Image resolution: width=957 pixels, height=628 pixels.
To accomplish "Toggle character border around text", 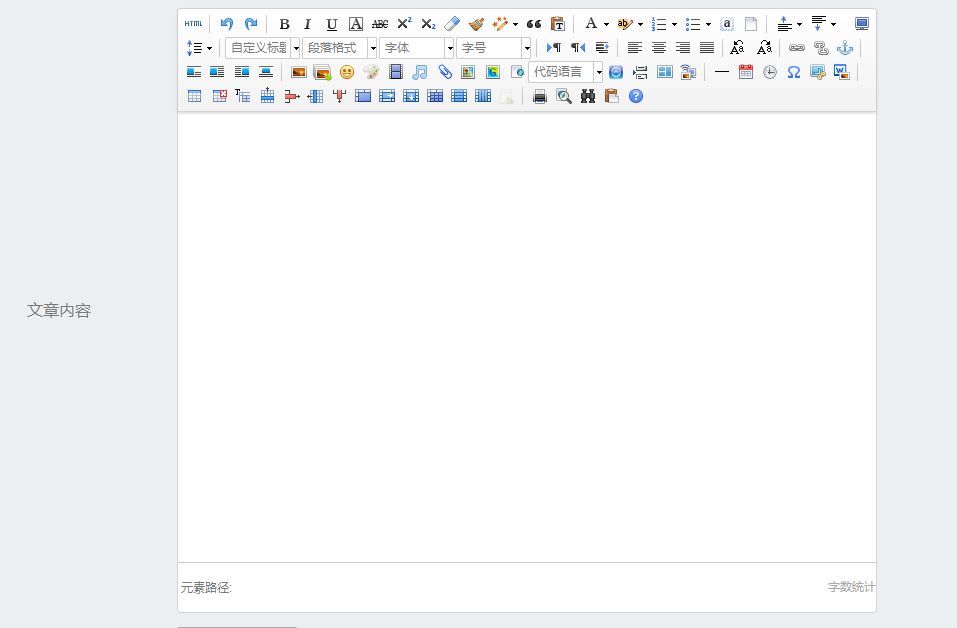I will click(356, 24).
